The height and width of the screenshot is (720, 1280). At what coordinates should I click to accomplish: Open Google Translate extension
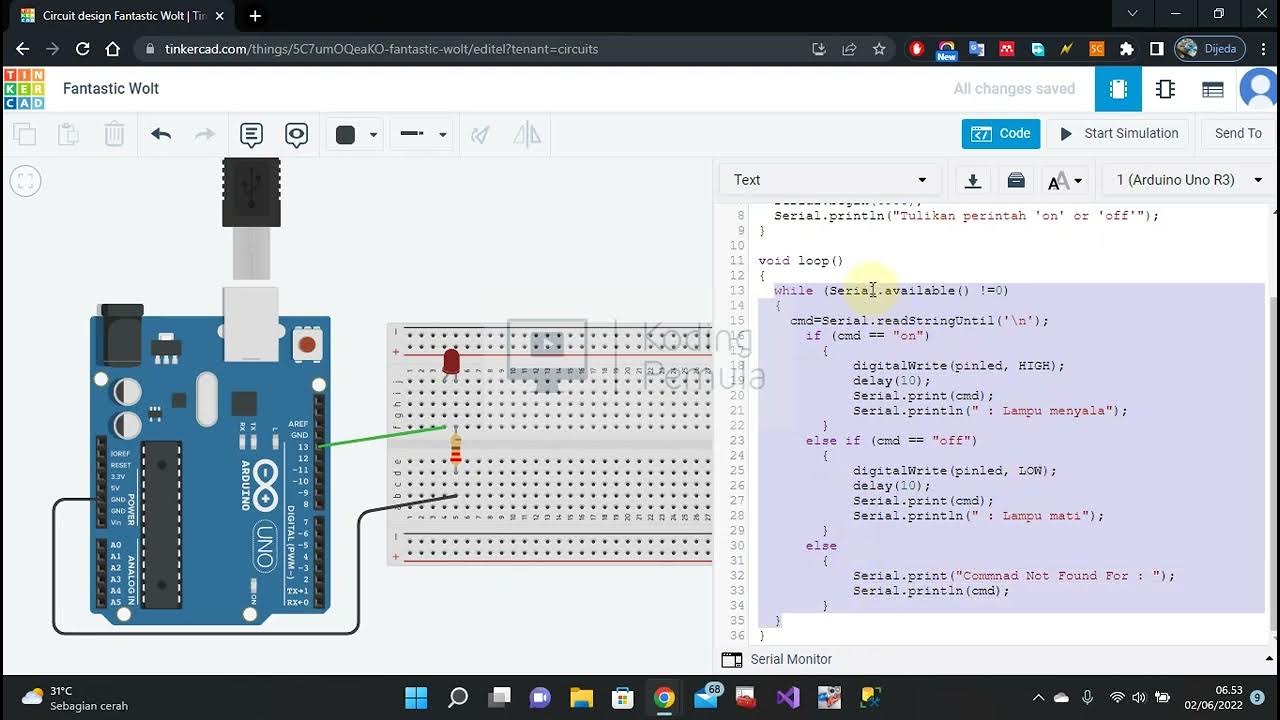(977, 49)
